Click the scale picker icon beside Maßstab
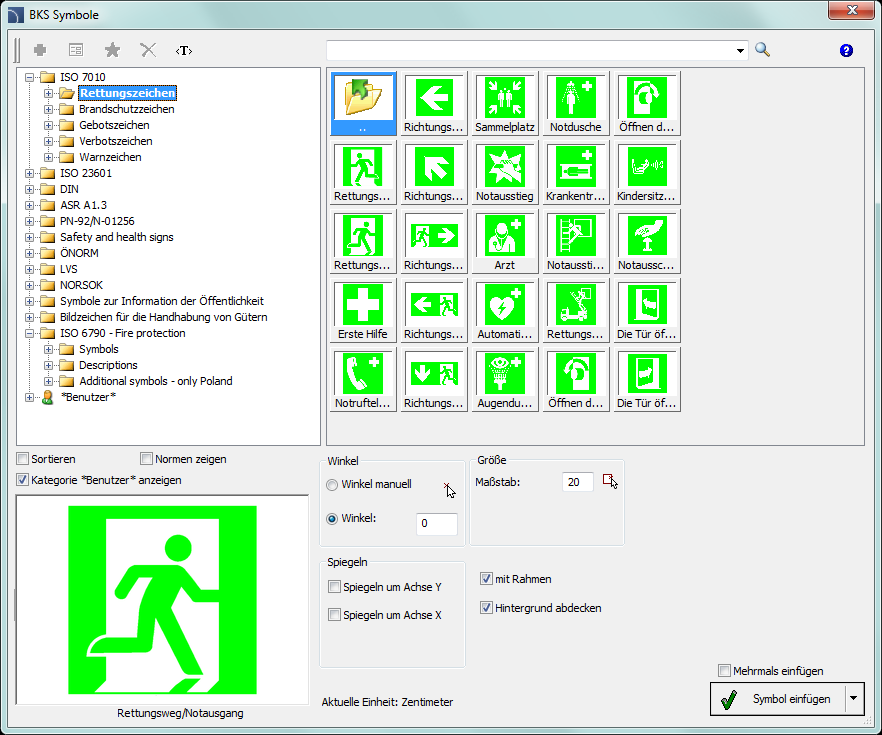Viewport: 882px width, 735px height. [x=610, y=482]
